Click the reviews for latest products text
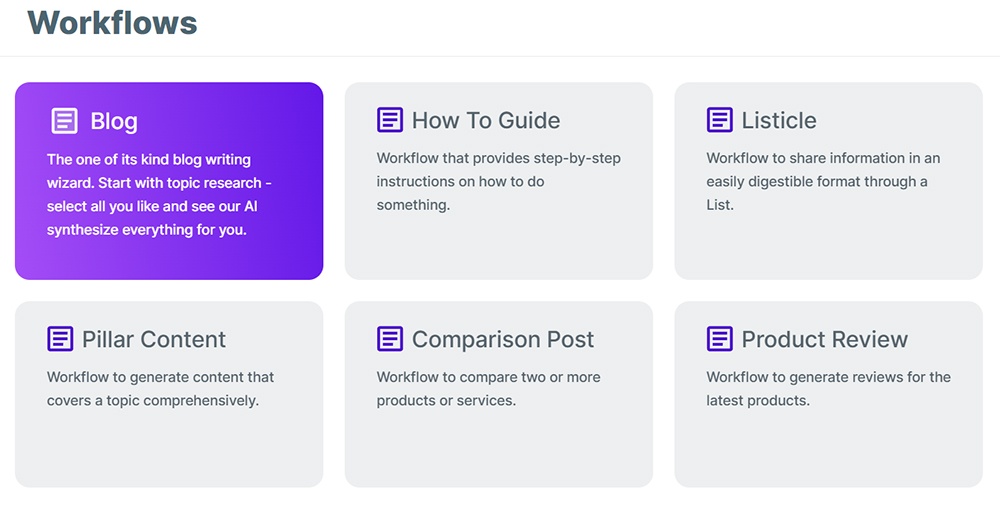 pos(828,389)
